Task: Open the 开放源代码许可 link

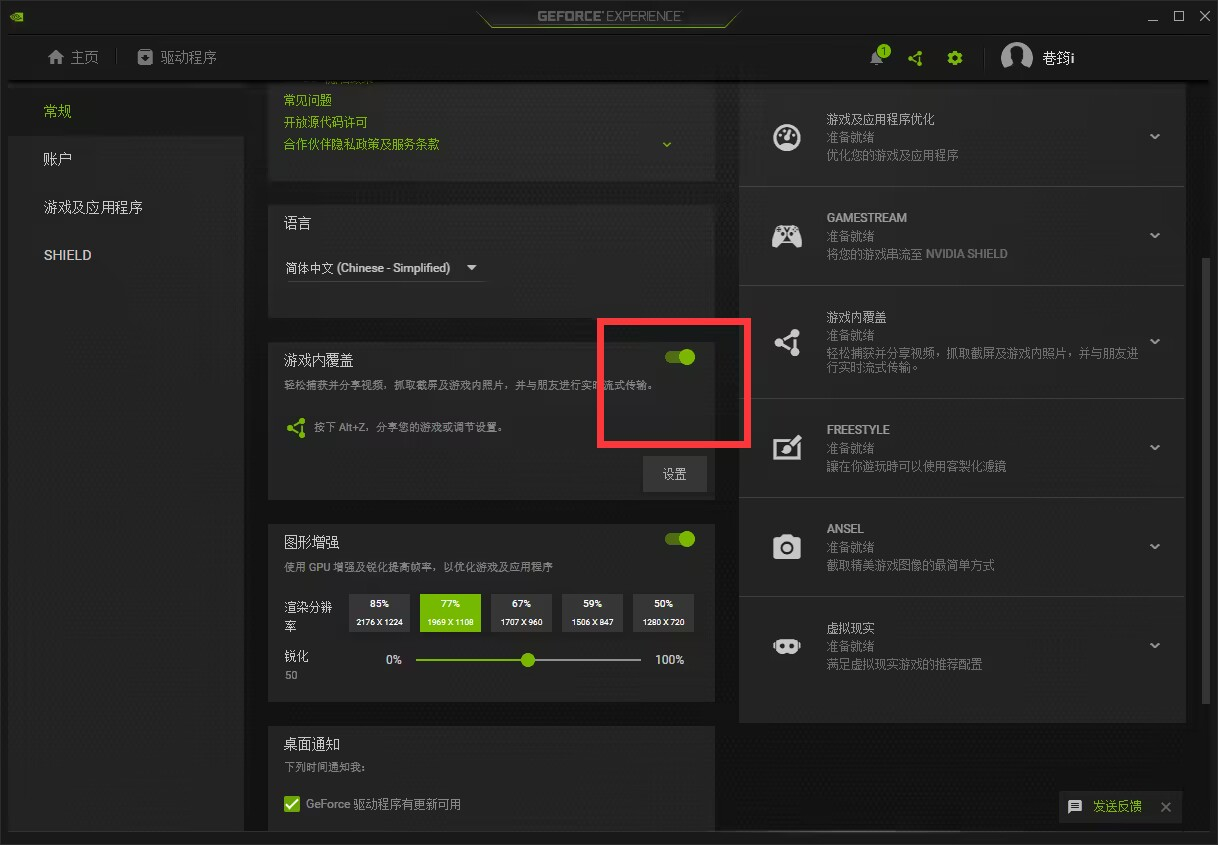Action: point(326,122)
